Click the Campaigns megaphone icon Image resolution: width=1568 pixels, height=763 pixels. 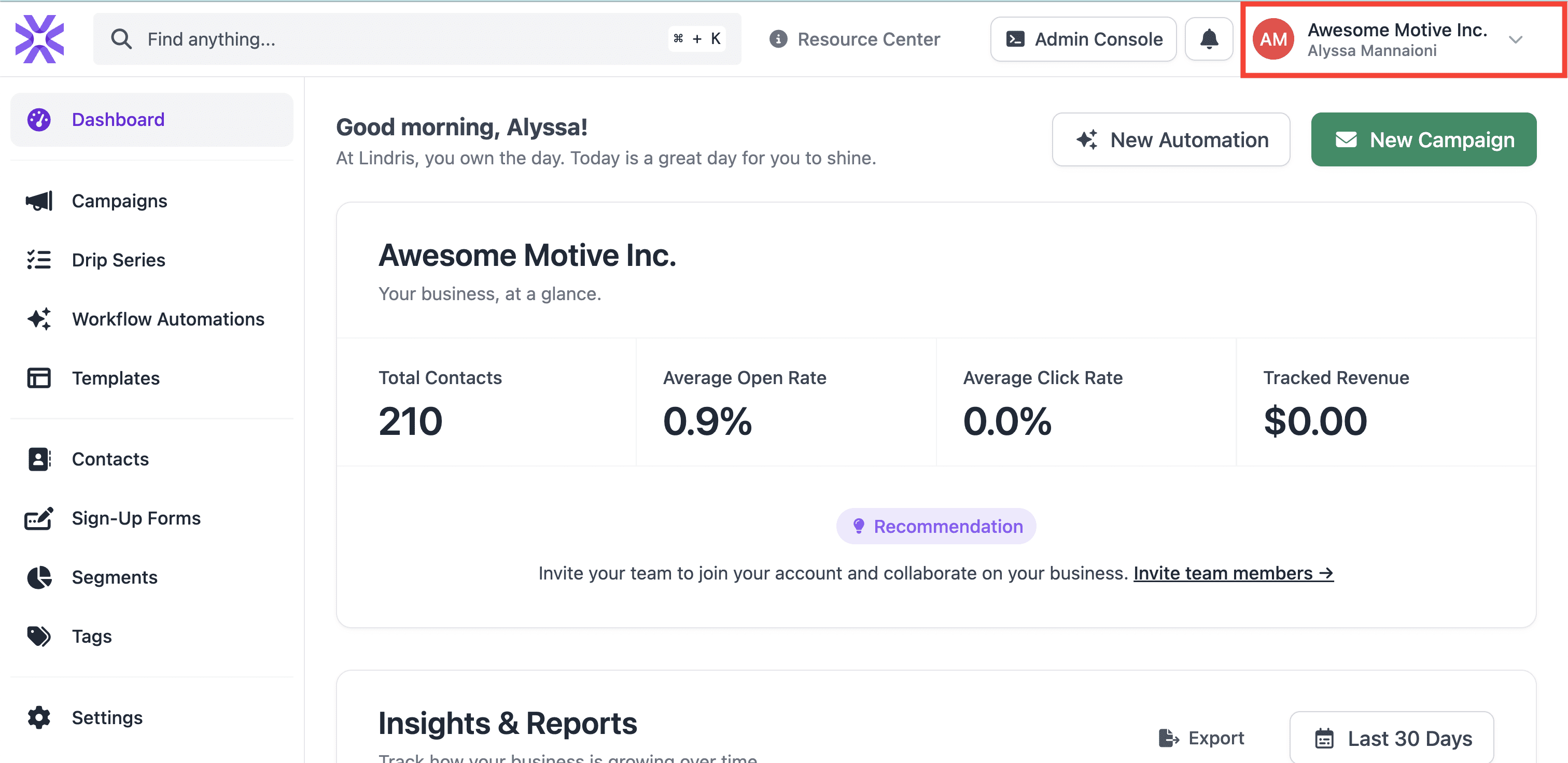click(x=39, y=201)
